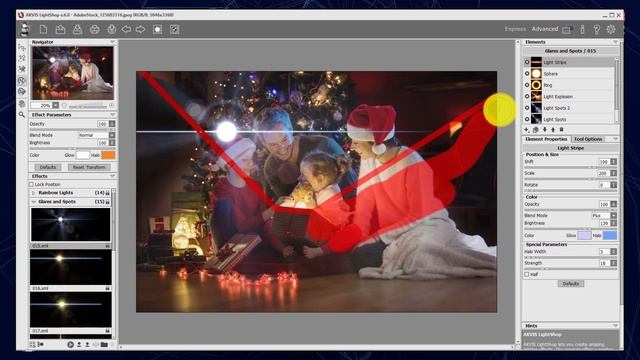Screen dimensions: 640x360
Task: Toggle visibility of Light Explosion element
Action: click(527, 96)
